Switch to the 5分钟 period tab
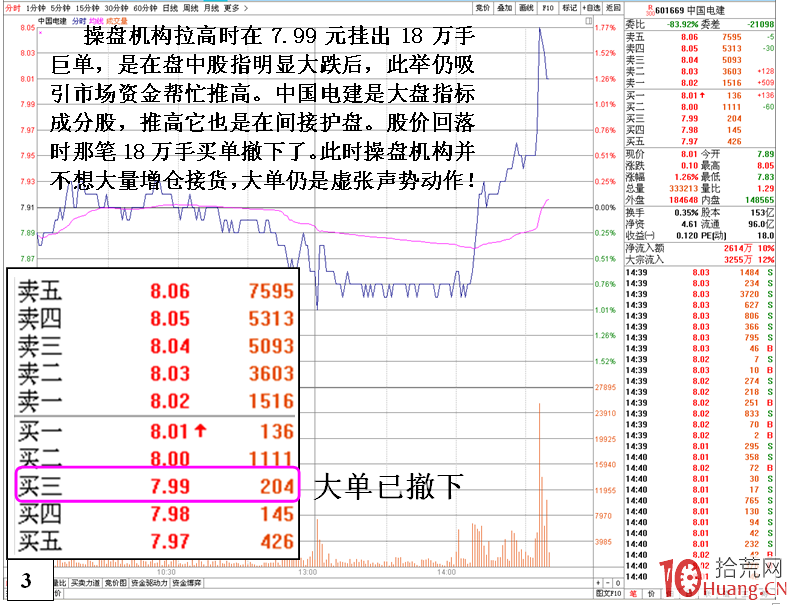This screenshot has height=608, width=801. click(x=61, y=8)
